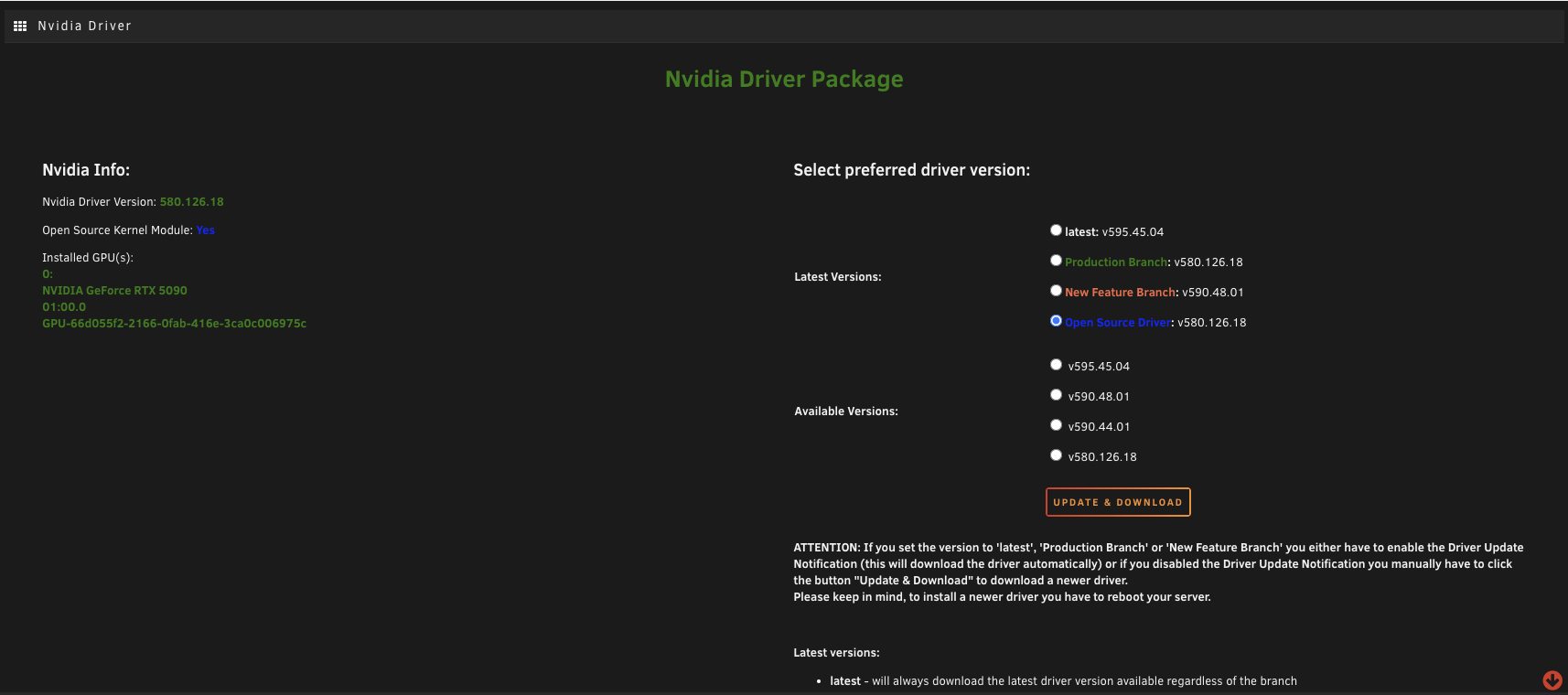
Task: Click the Nvidia Driver Package heading
Action: coord(784,80)
